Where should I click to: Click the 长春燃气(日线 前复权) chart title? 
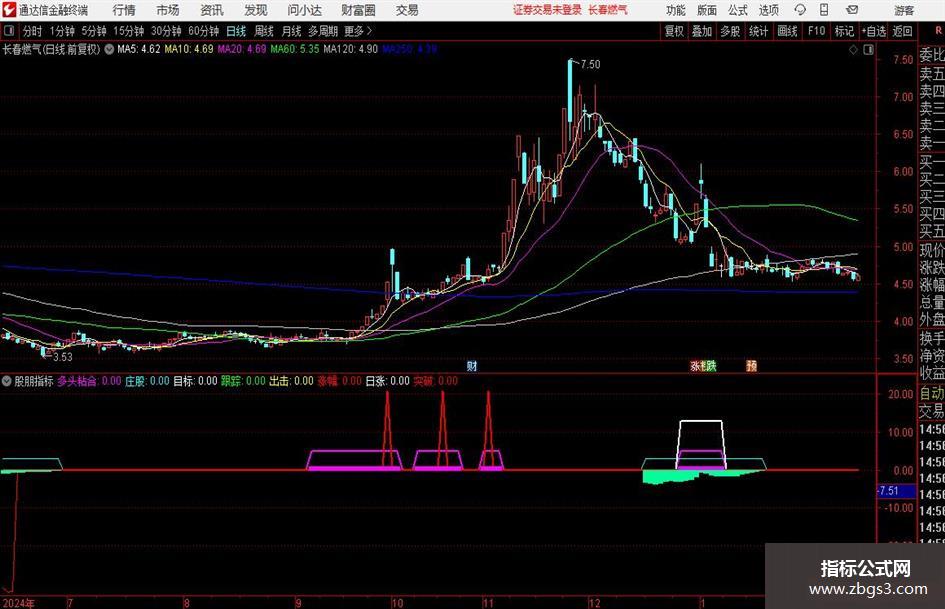tap(51, 49)
